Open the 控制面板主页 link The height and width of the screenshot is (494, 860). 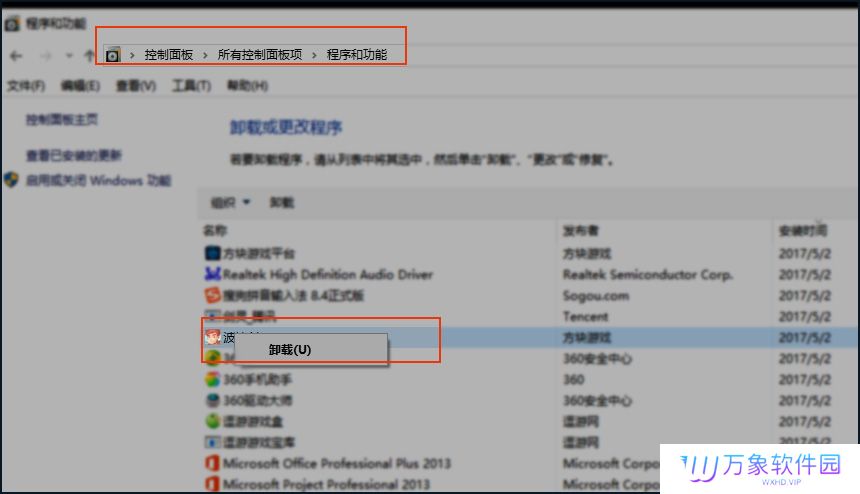62,120
